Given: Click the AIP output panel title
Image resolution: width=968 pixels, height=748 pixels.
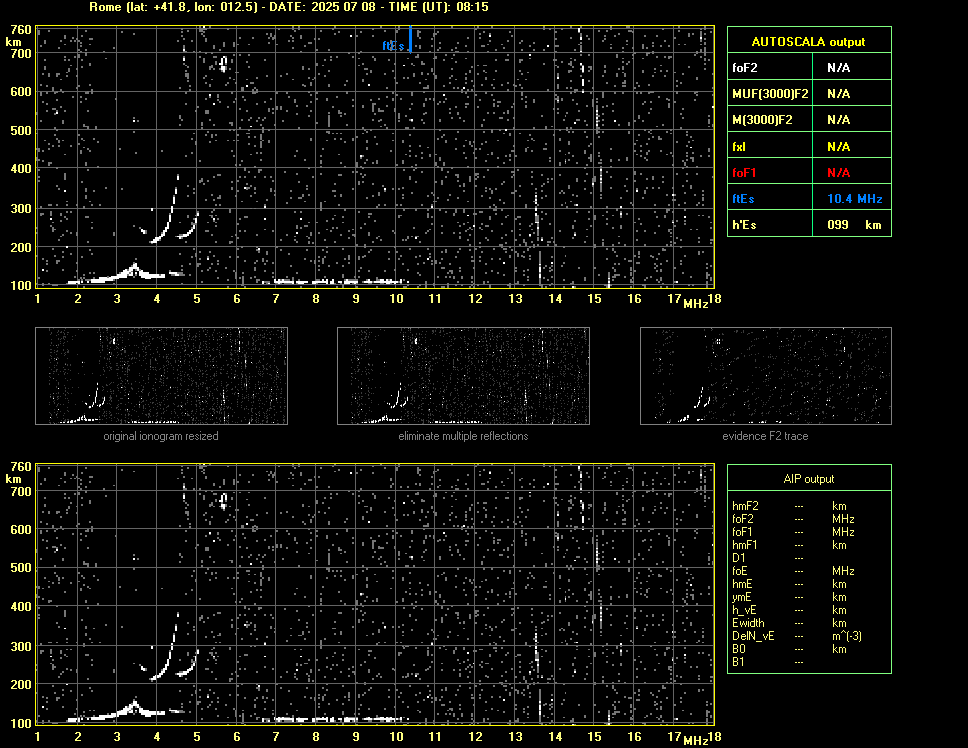Looking at the screenshot, I should point(808,479).
